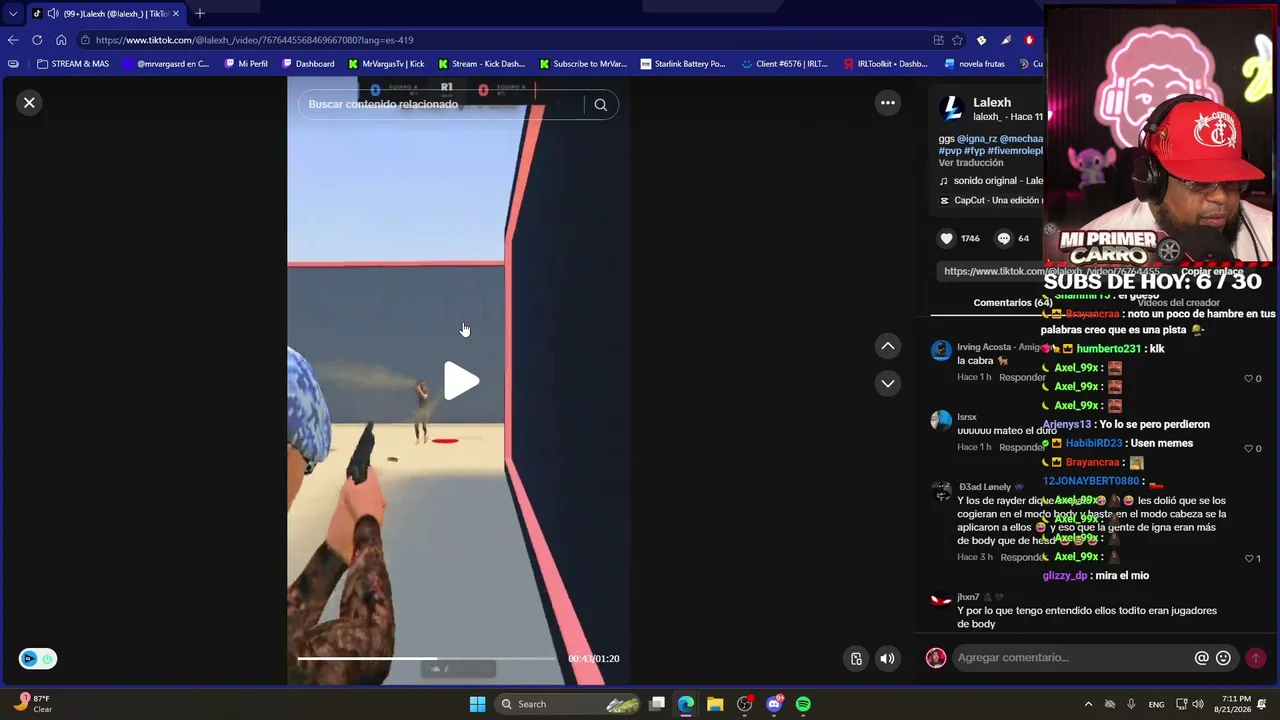Open the 'sonido original' sound link
The image size is (1280, 720).
996,181
